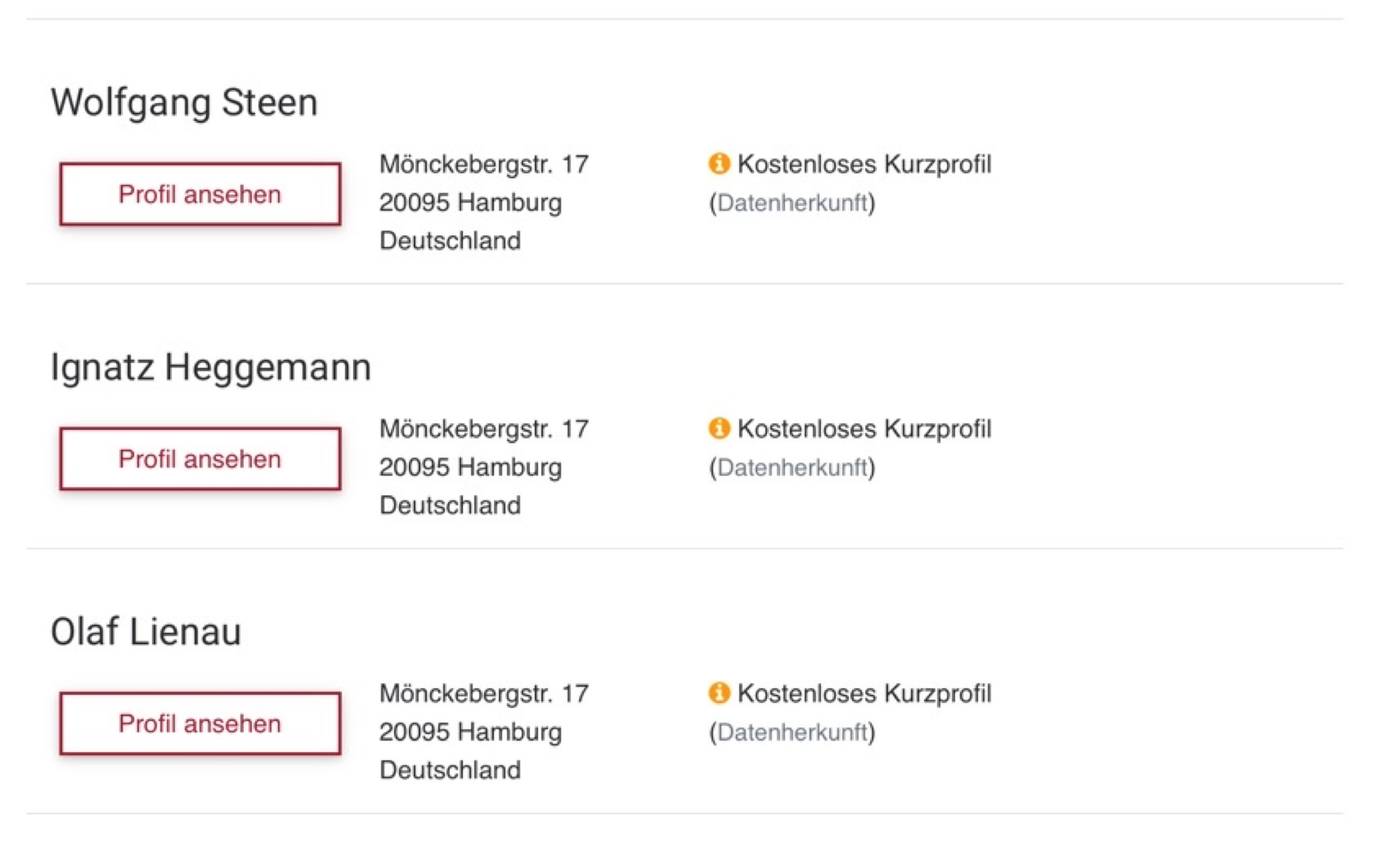Click Kostenloses Kurzprofil label for Olaf Lienau
This screenshot has width=1400, height=842.
tap(864, 693)
